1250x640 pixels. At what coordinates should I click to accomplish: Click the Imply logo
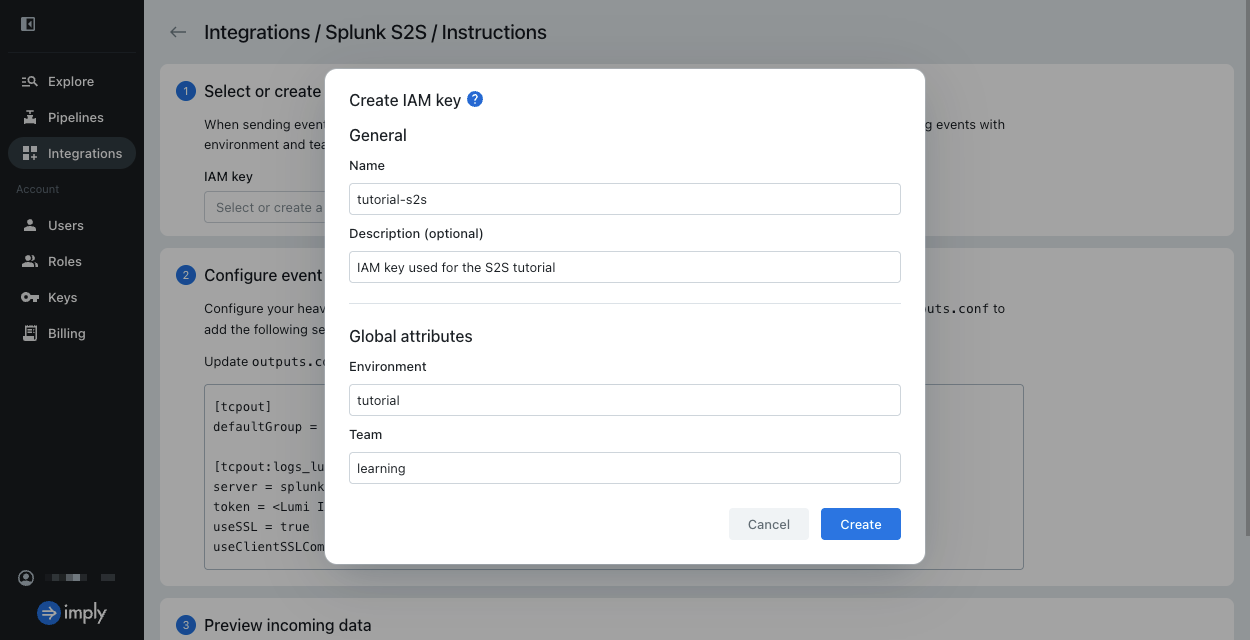[x=72, y=613]
